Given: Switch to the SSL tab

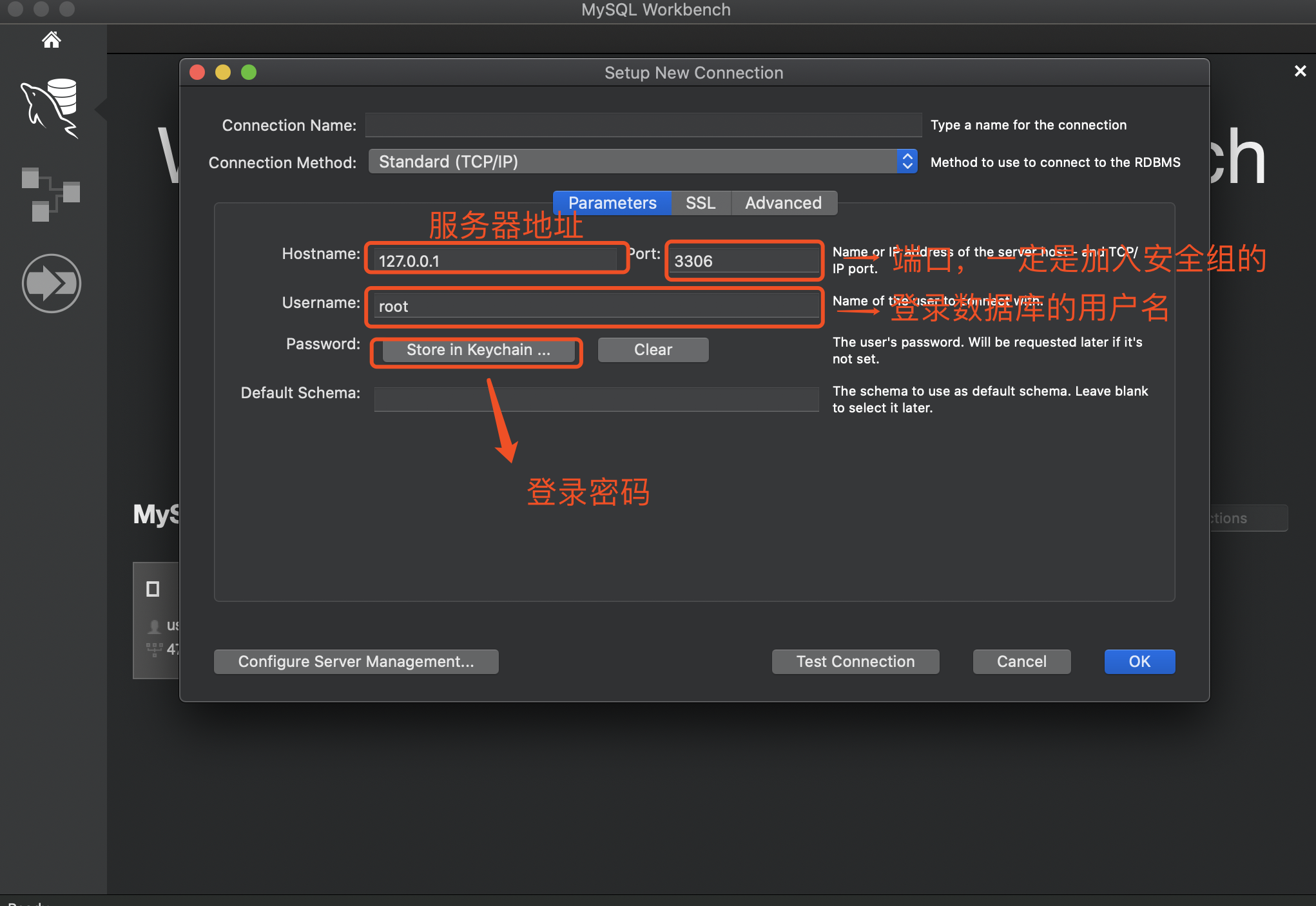Looking at the screenshot, I should click(x=701, y=203).
